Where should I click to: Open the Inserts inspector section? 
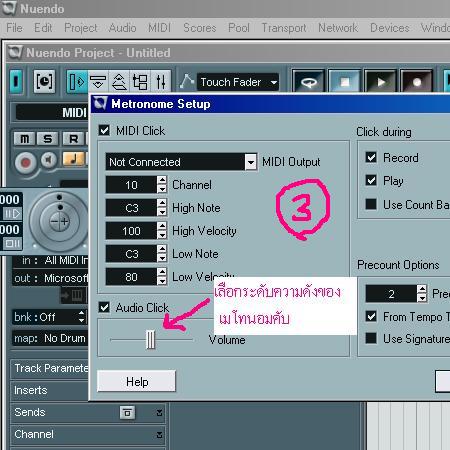point(50,390)
